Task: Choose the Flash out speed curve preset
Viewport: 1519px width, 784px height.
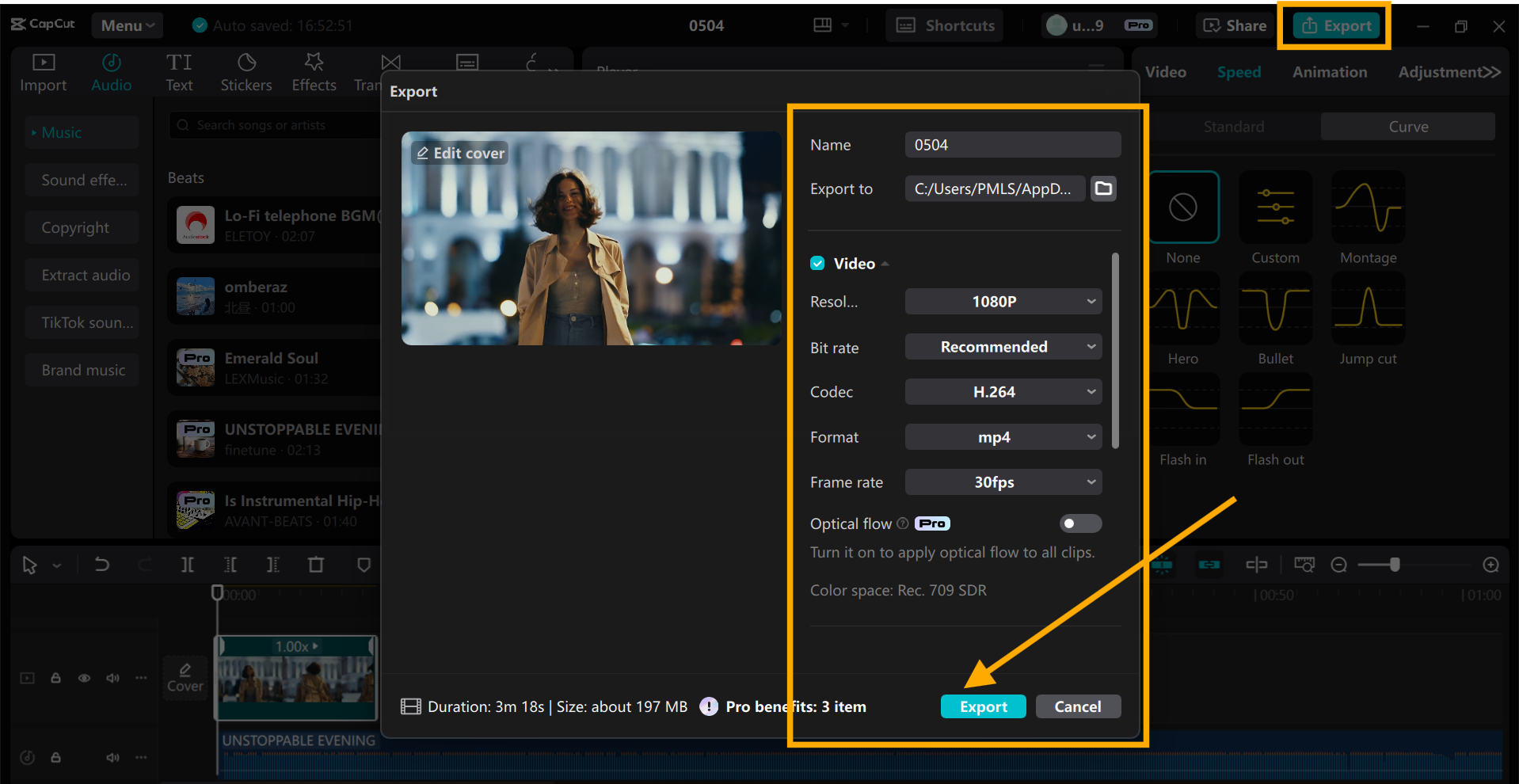Action: (1275, 409)
